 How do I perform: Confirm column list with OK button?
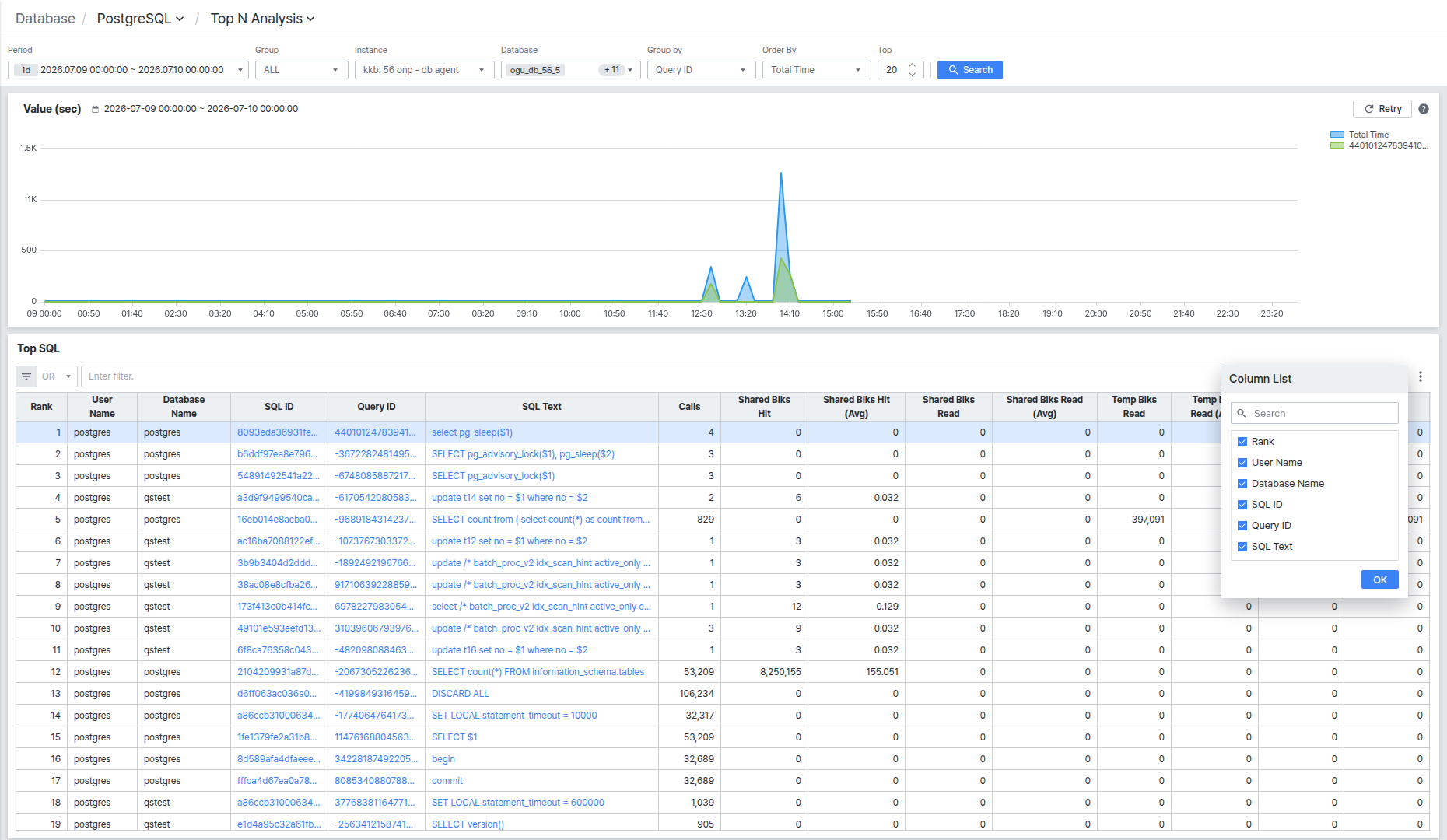pyautogui.click(x=1379, y=579)
